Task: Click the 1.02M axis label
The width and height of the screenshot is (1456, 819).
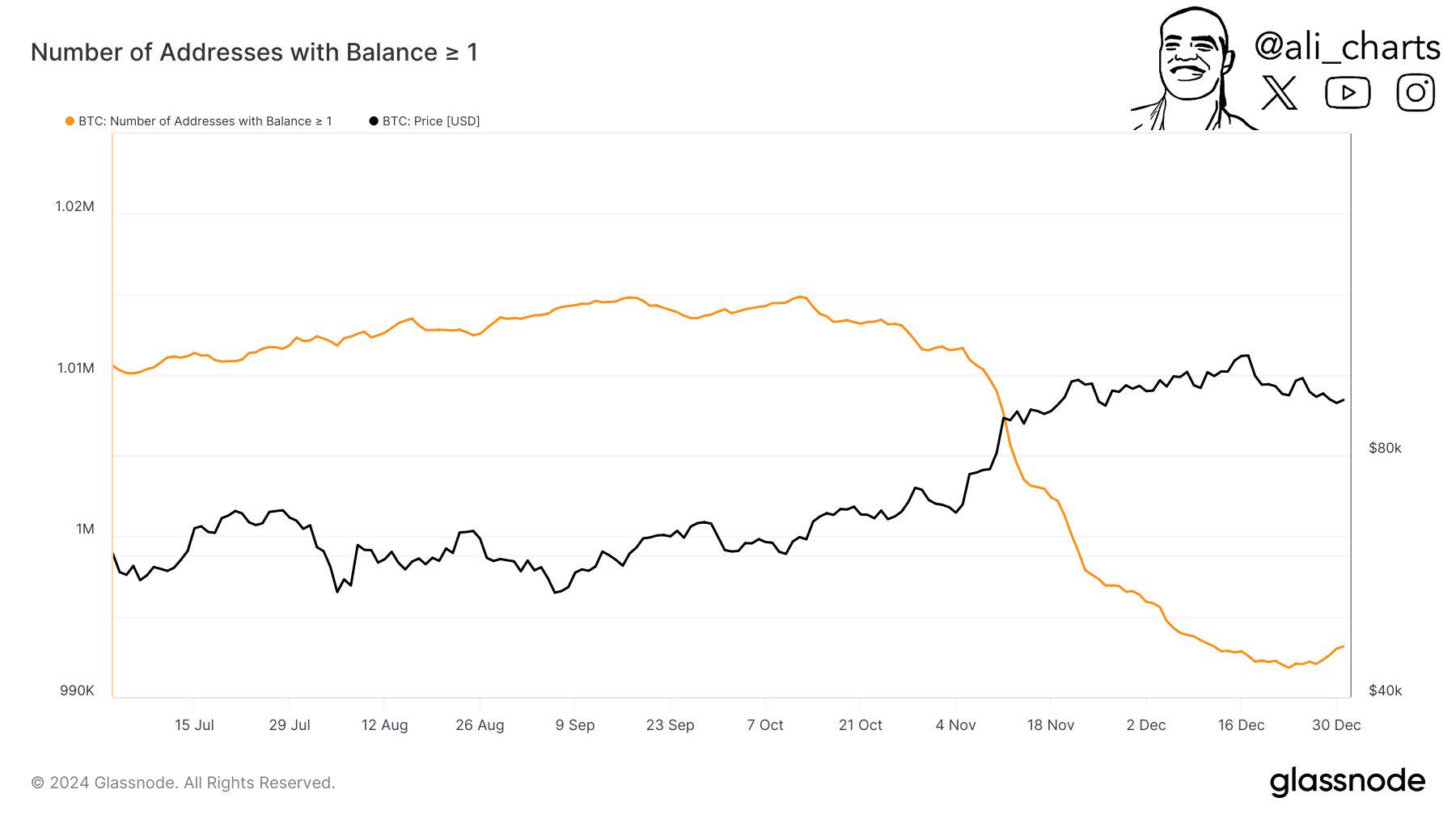Action: click(74, 206)
